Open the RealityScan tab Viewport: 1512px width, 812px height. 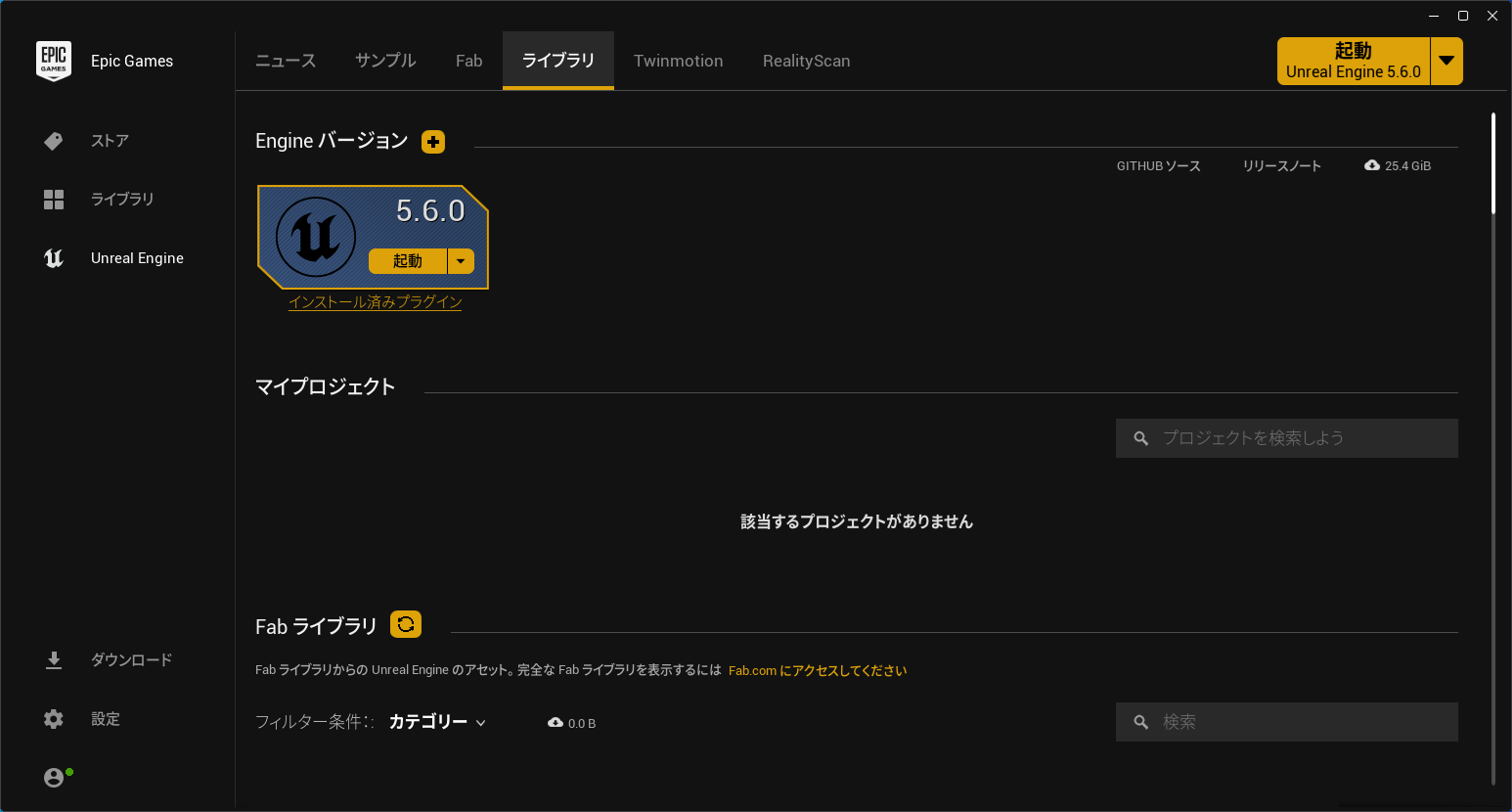[807, 61]
